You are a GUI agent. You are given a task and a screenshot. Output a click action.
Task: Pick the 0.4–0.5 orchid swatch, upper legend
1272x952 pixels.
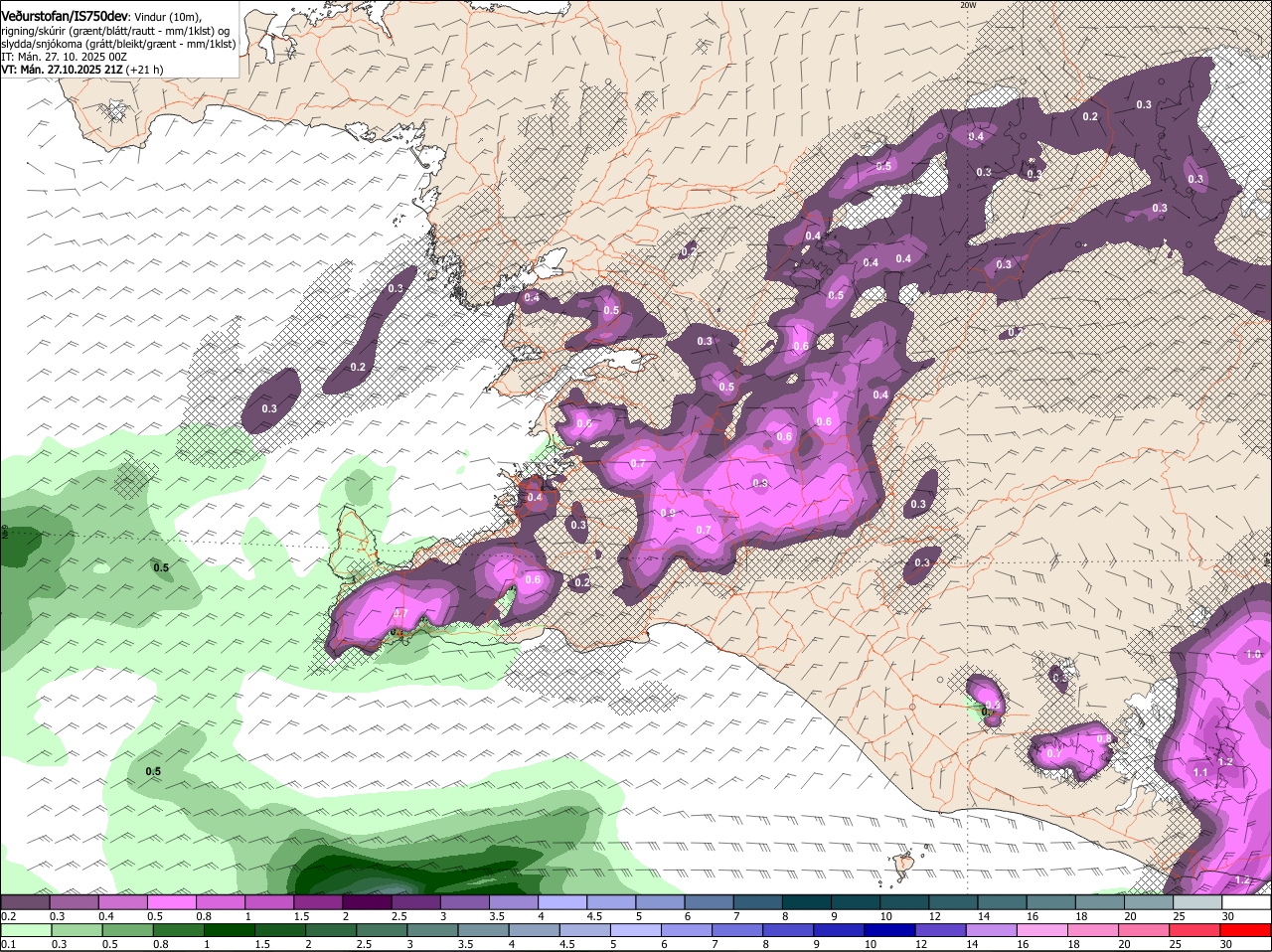(x=122, y=901)
